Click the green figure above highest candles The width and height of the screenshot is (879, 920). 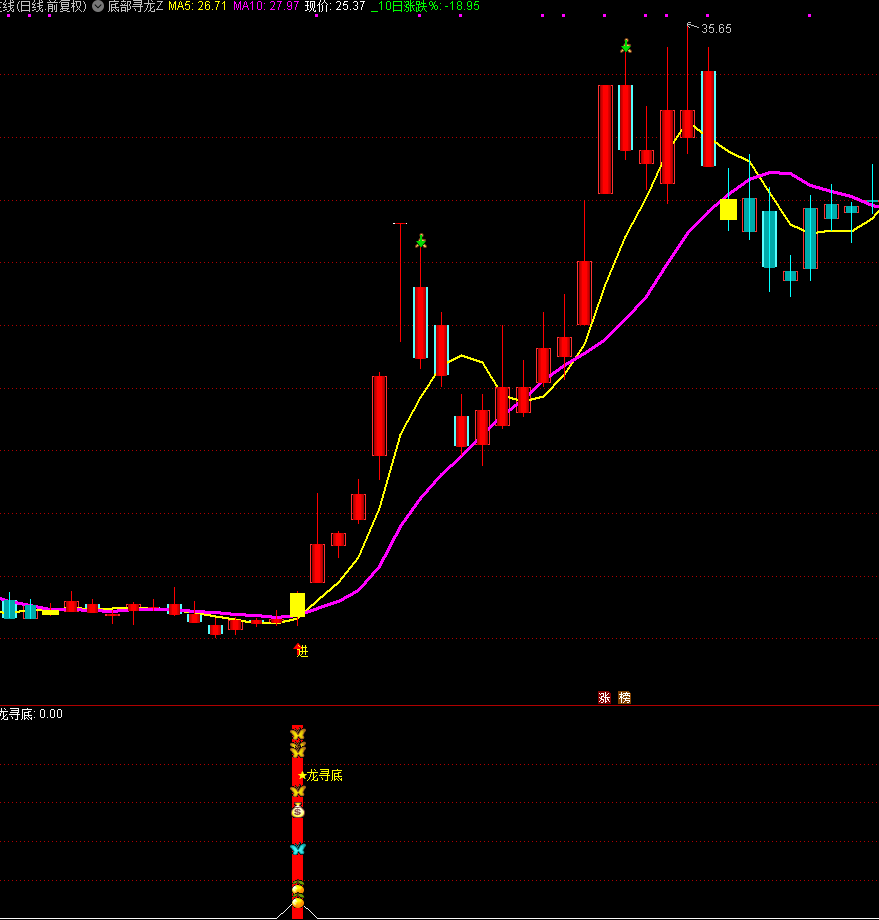[x=626, y=45]
